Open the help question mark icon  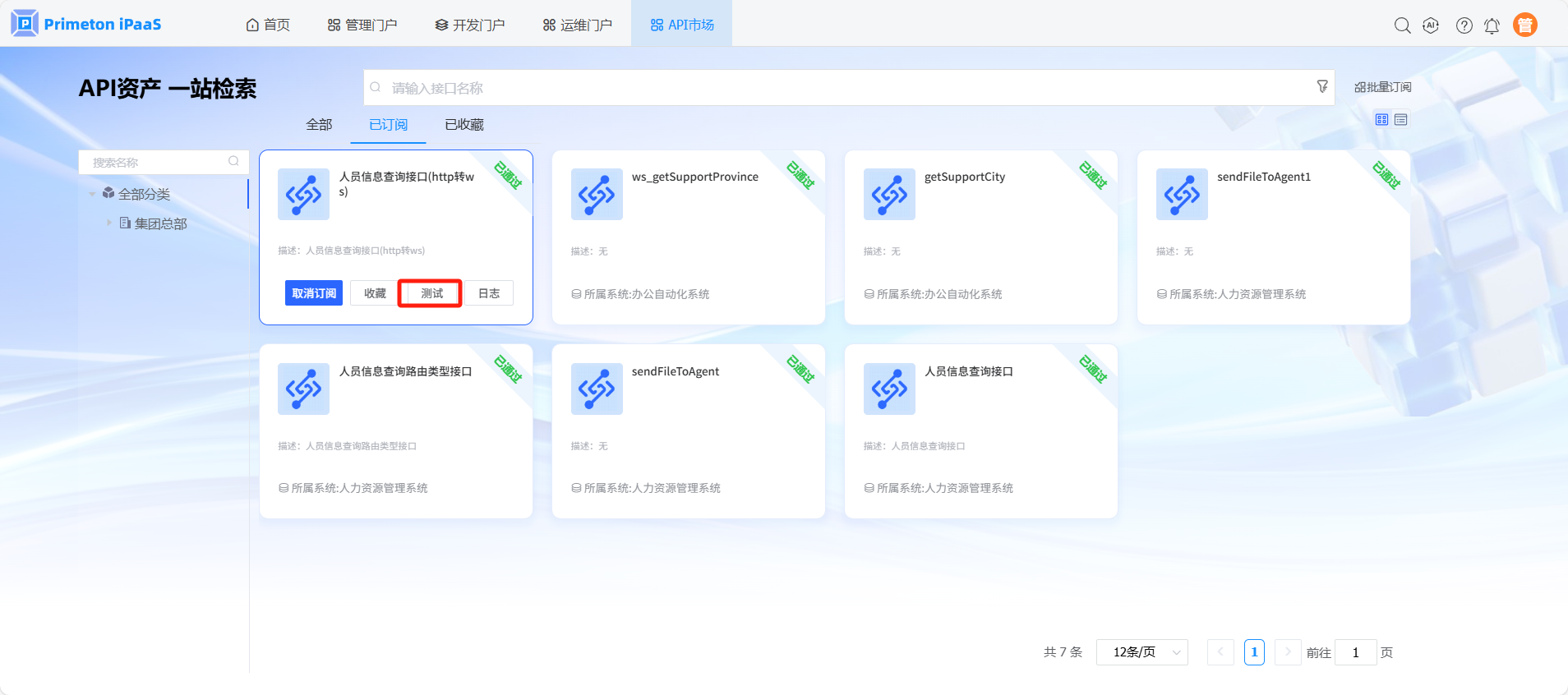1464,25
